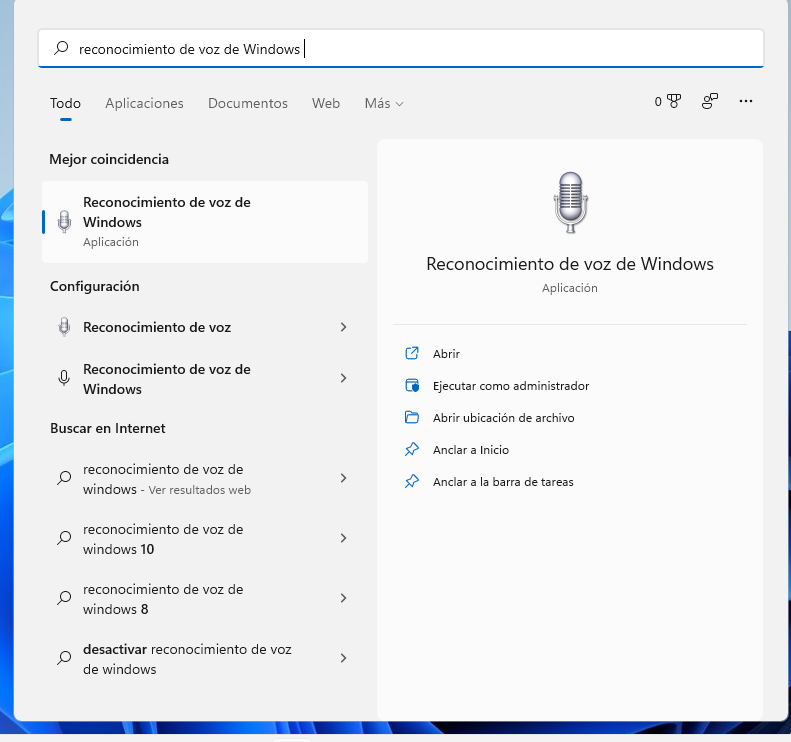
Task: Click the account/organization search icon
Action: click(710, 102)
